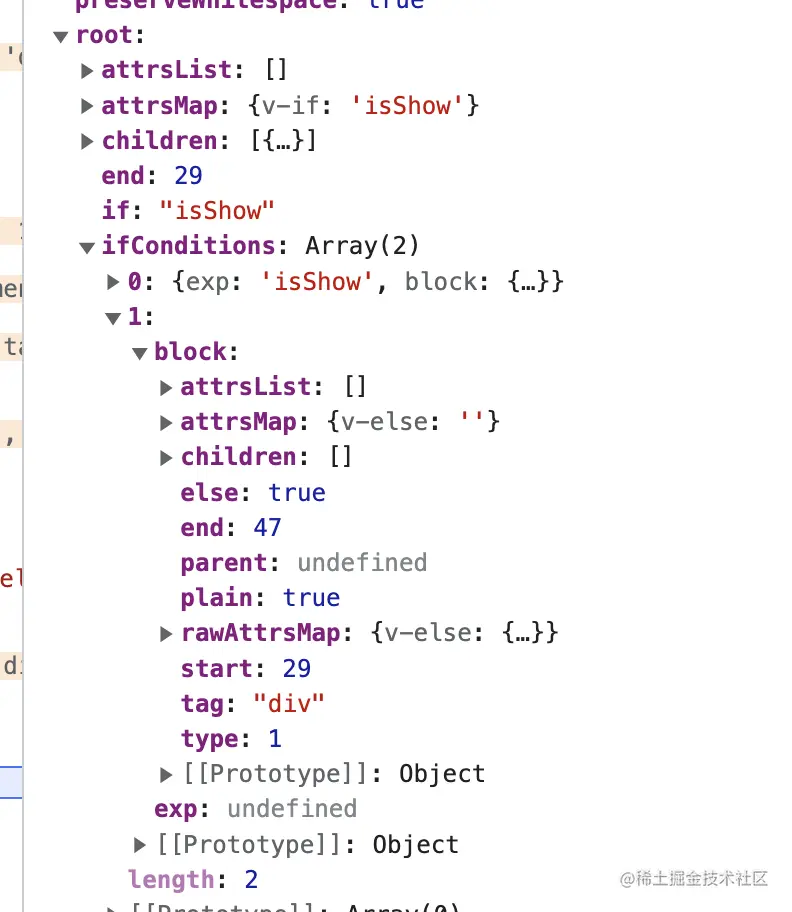
Task: Select the 'if: "isShow"' row
Action: pos(188,211)
